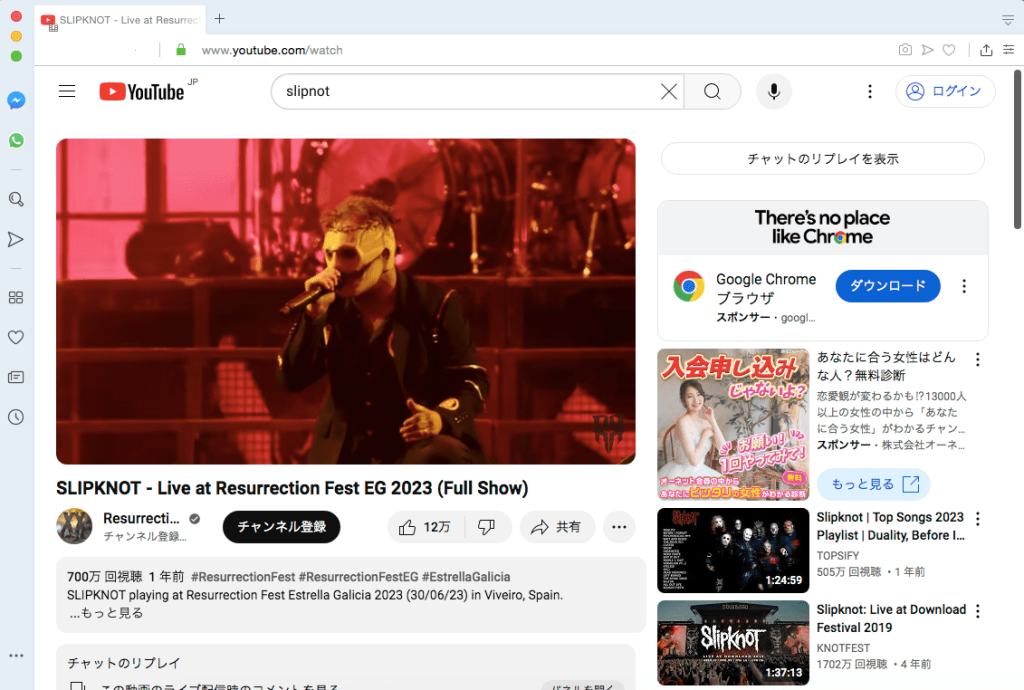Image resolution: width=1024 pixels, height=690 pixels.
Task: Open the 入会申し込み ad thumbnail
Action: [733, 424]
